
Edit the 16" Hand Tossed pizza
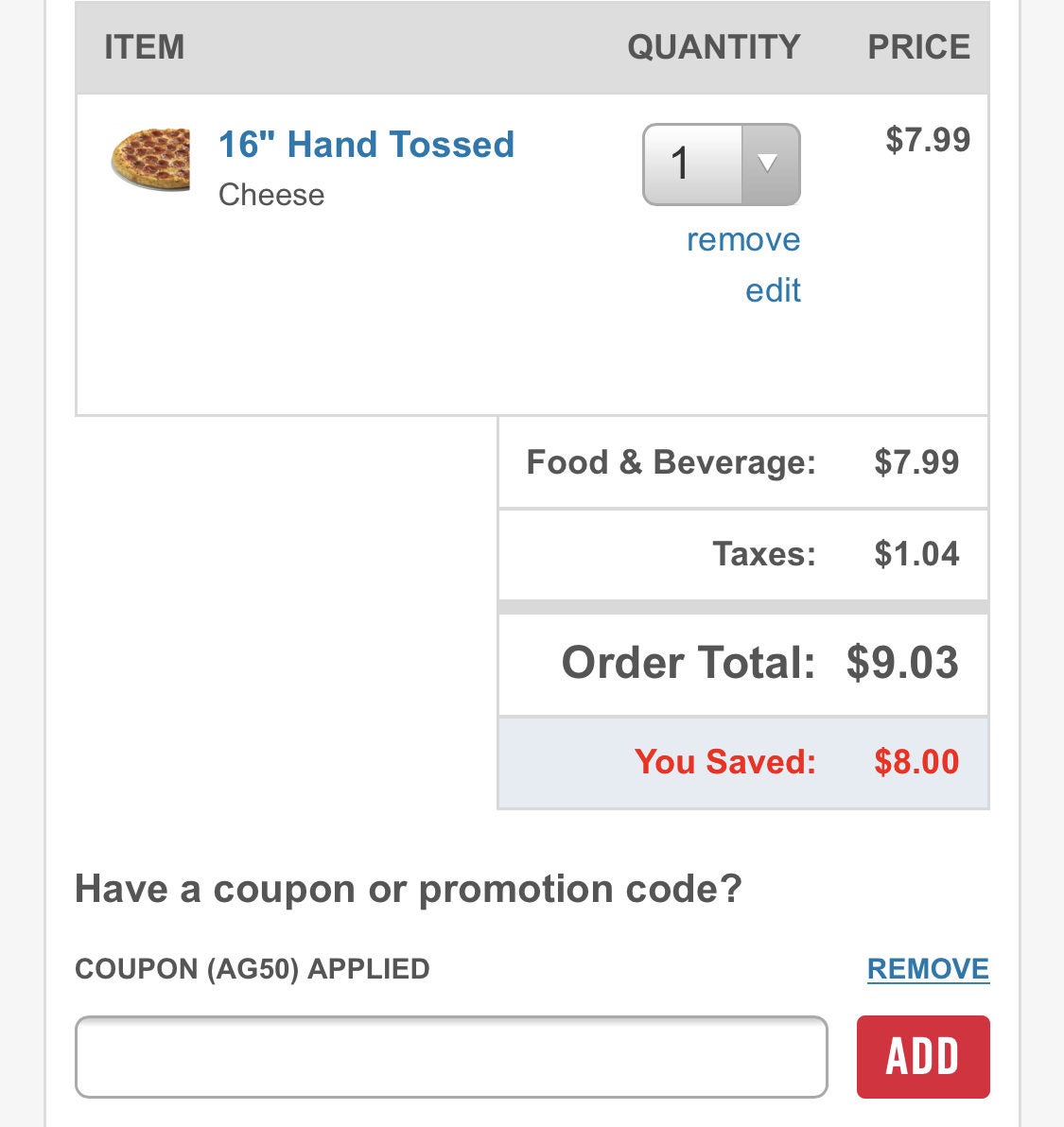pyautogui.click(x=773, y=290)
